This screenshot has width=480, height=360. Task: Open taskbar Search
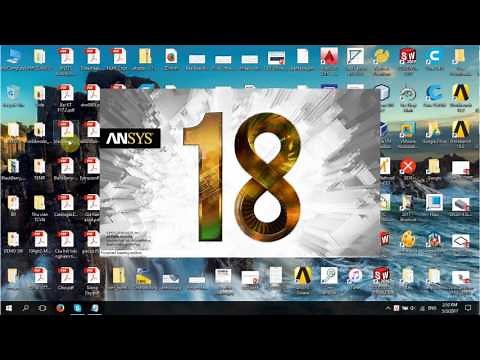pos(25,308)
